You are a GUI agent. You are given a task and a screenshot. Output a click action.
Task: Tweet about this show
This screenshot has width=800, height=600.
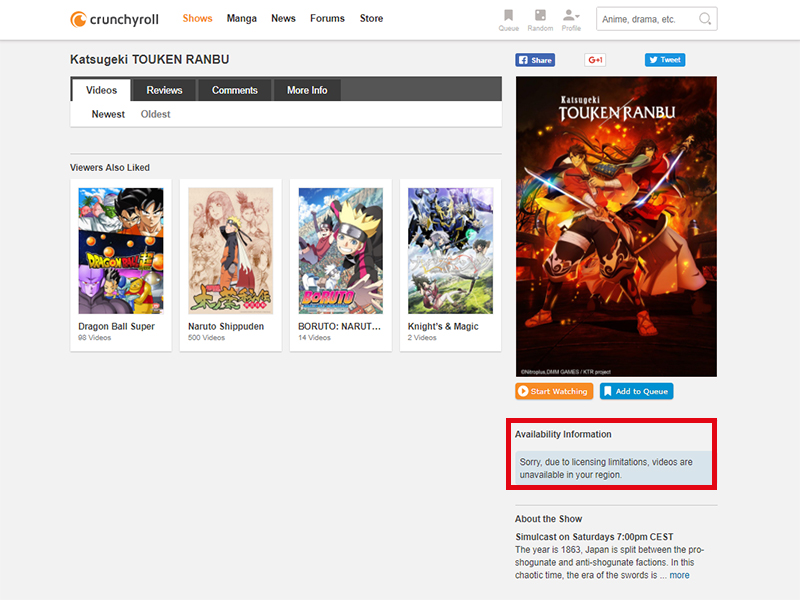tap(665, 60)
